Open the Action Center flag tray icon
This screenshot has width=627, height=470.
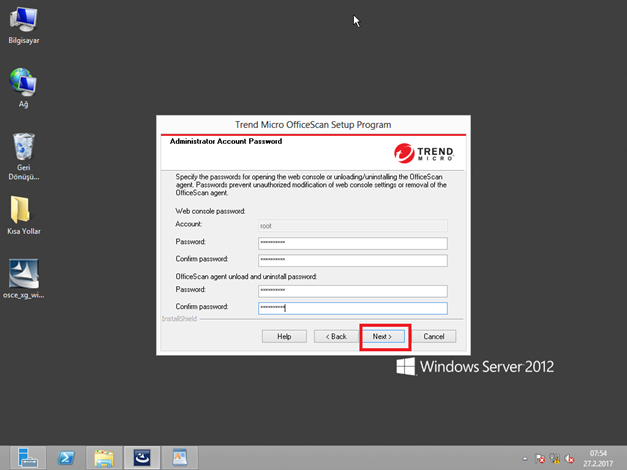coord(540,458)
